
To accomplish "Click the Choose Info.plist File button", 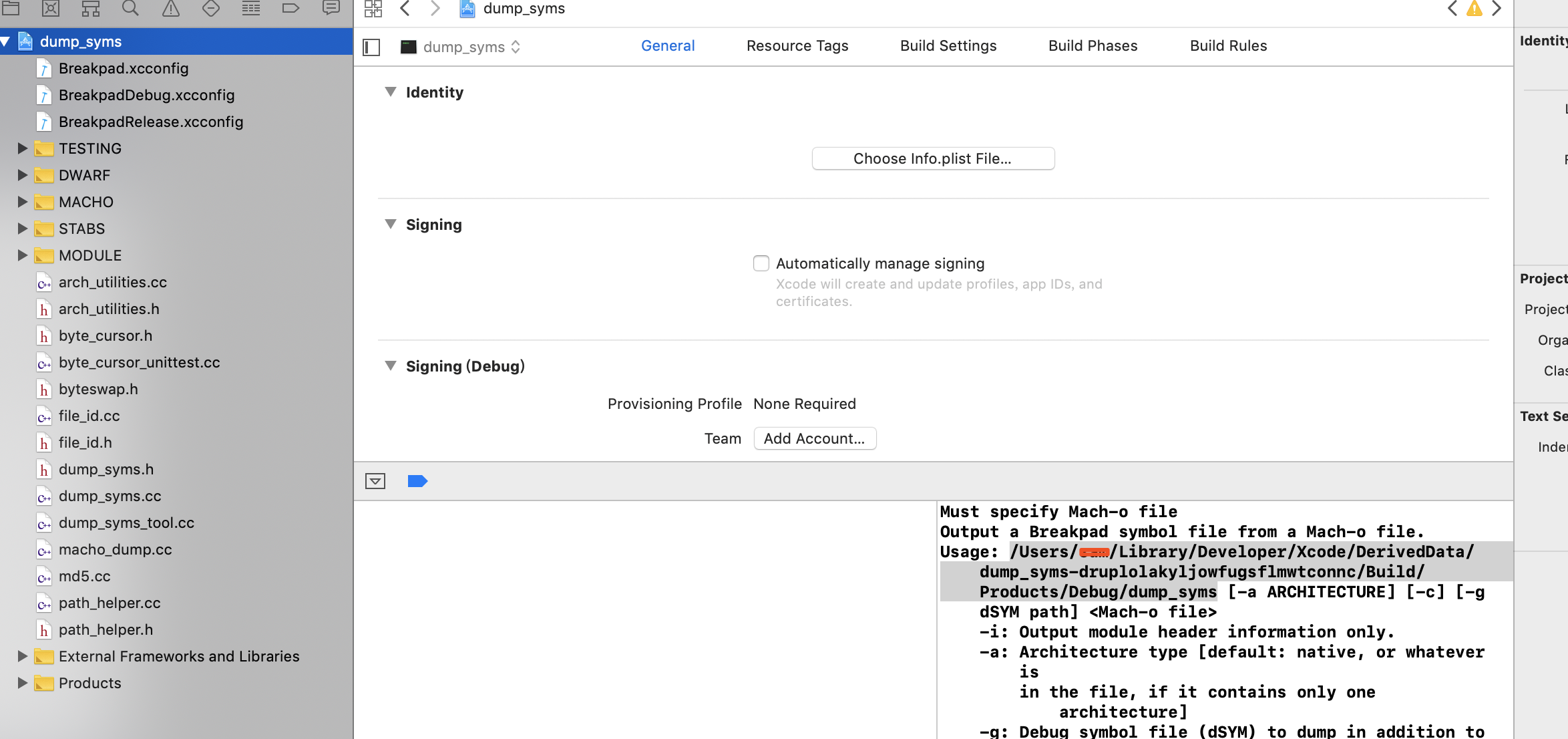I will click(933, 158).
